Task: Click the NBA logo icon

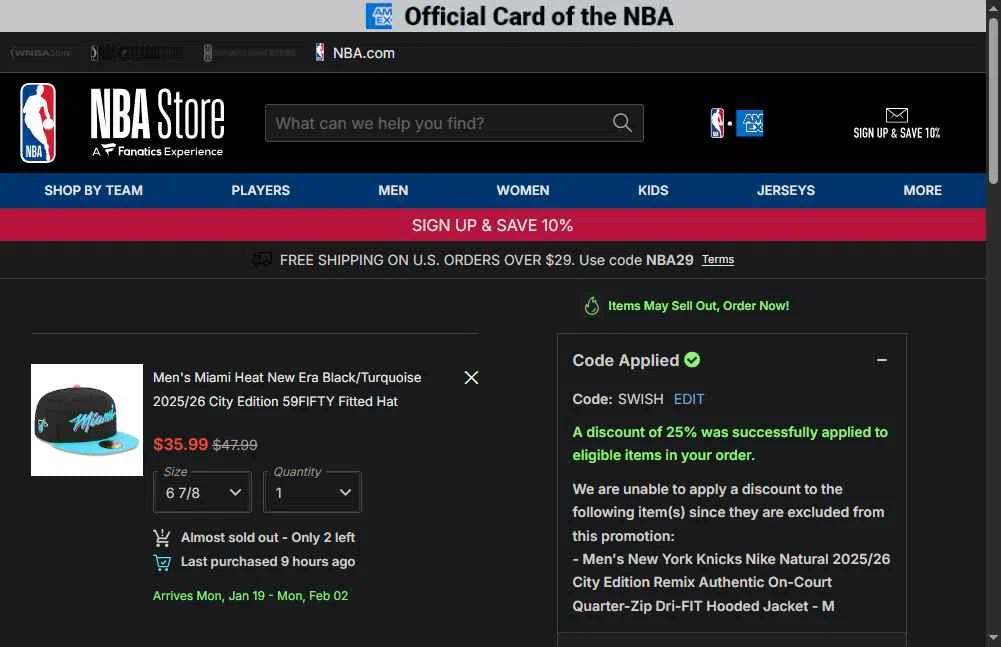Action: click(x=38, y=123)
